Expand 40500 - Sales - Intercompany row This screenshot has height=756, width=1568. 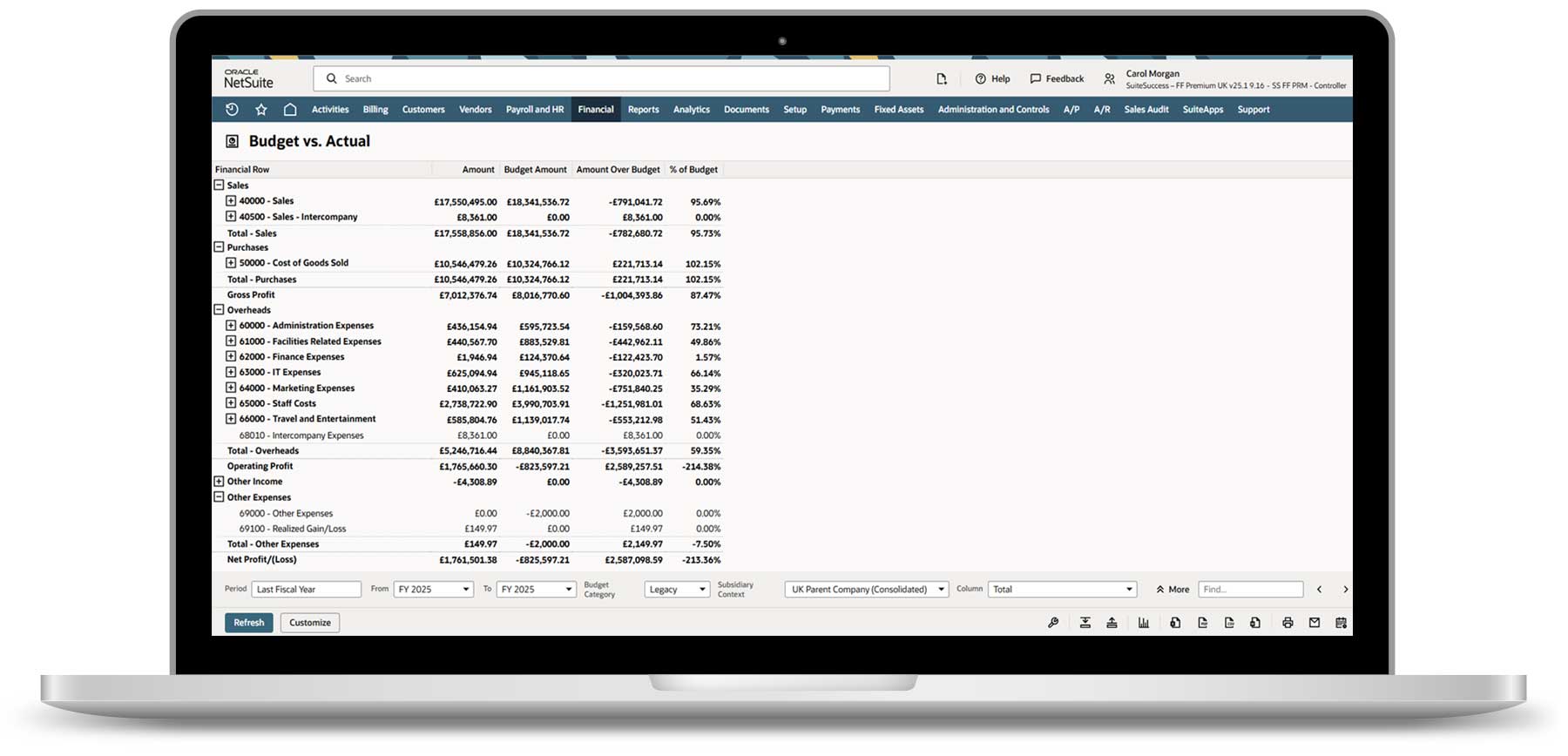pos(231,216)
